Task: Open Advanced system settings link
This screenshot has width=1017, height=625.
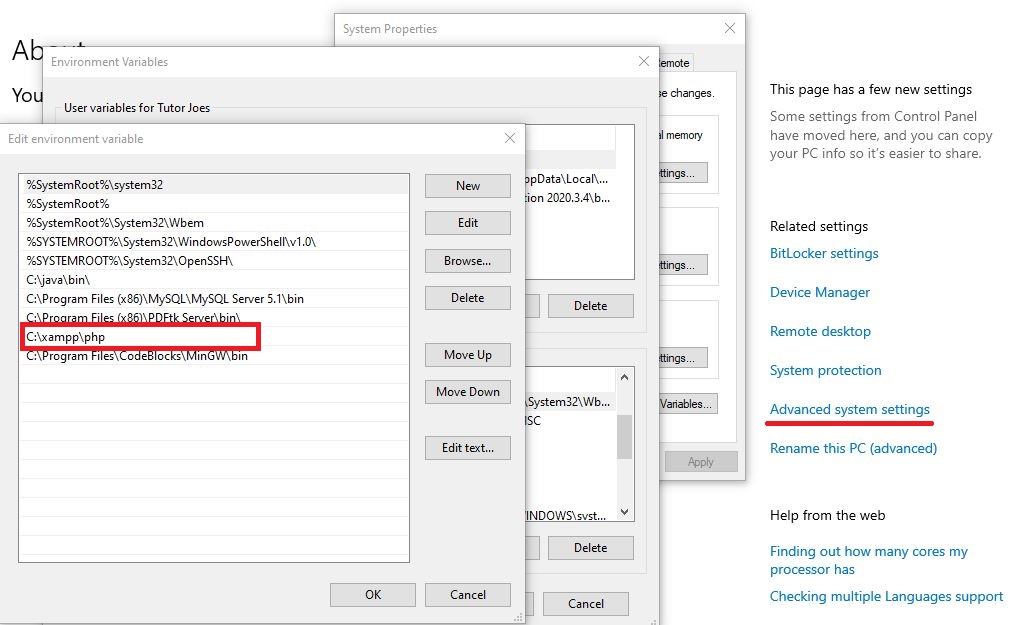Action: coord(849,410)
